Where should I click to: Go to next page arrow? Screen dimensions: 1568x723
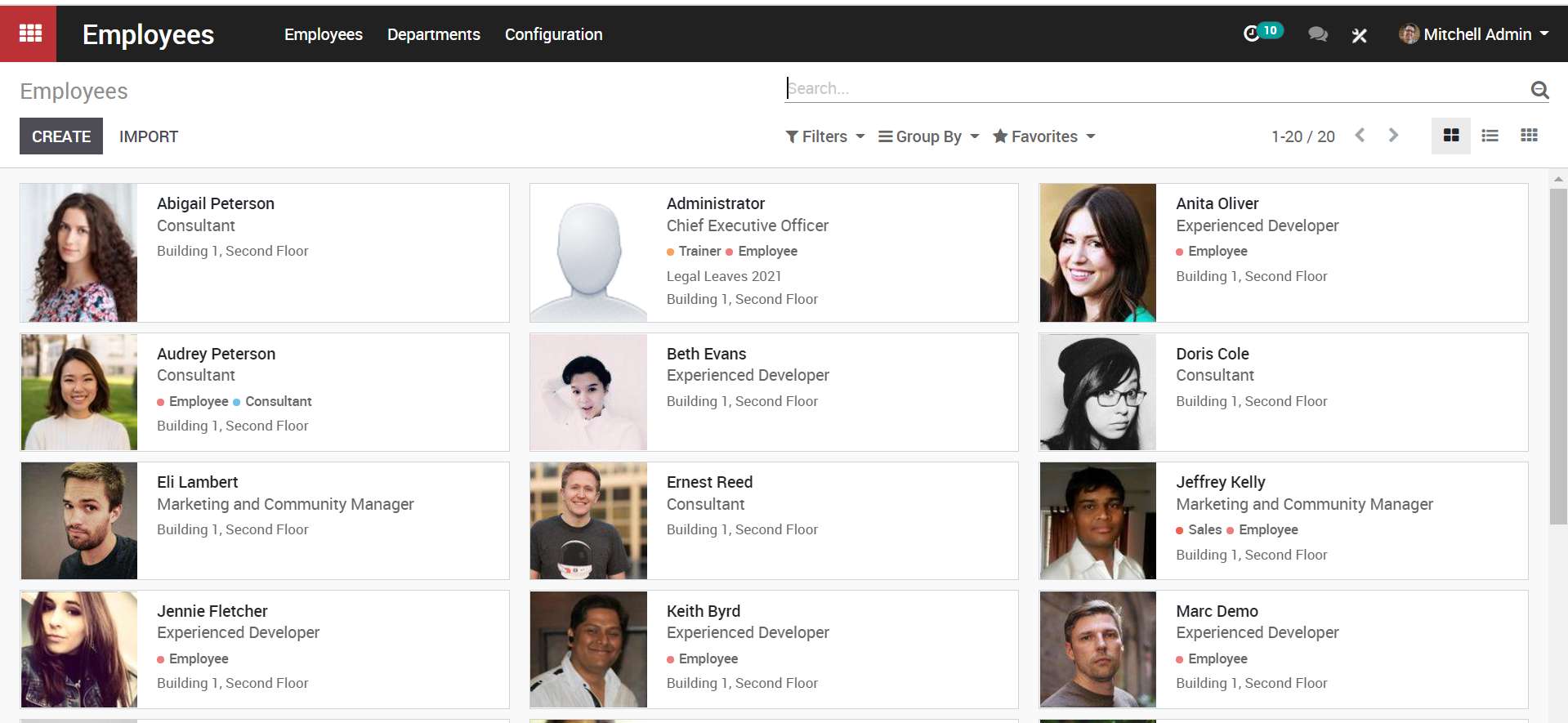point(1393,136)
